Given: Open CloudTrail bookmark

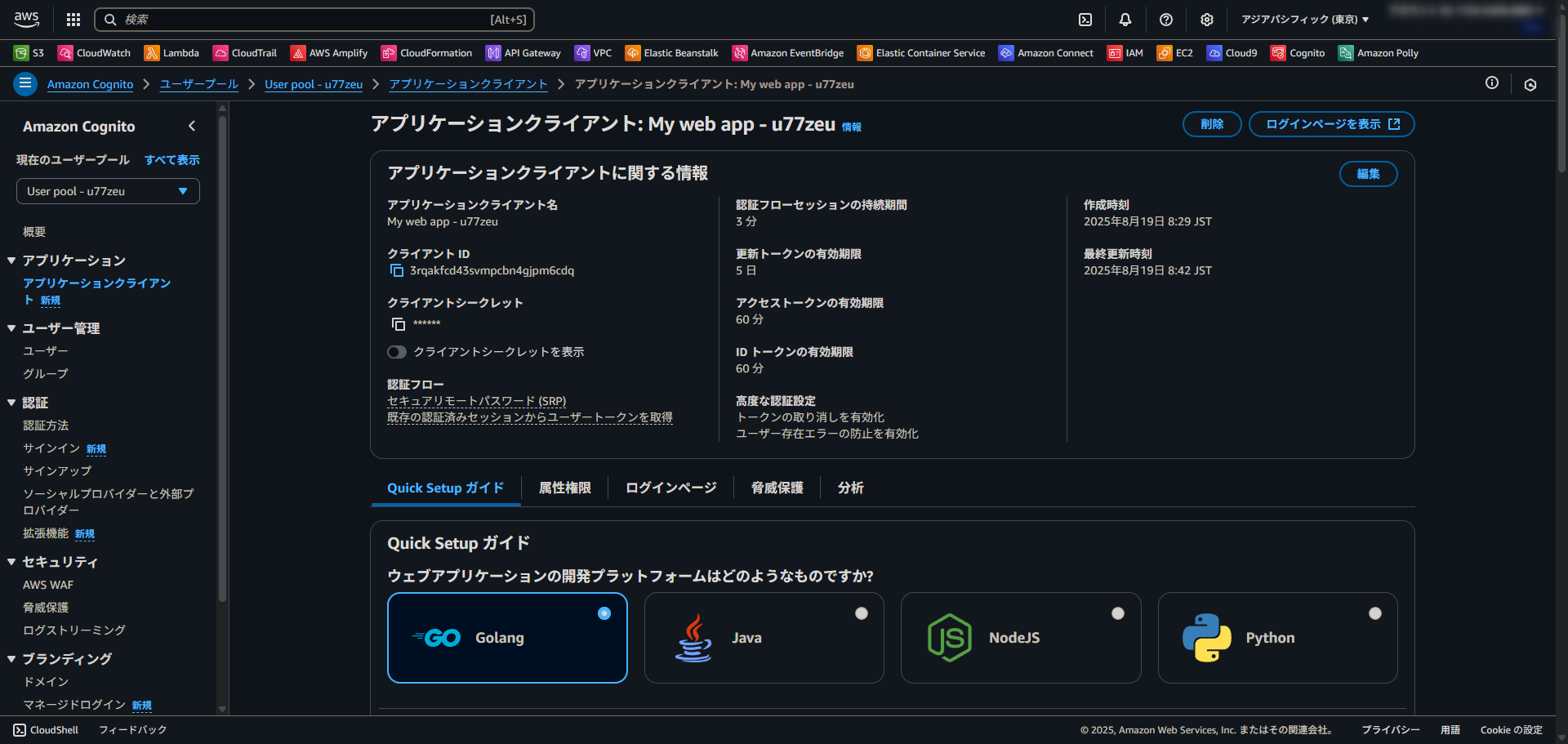Looking at the screenshot, I should (245, 53).
